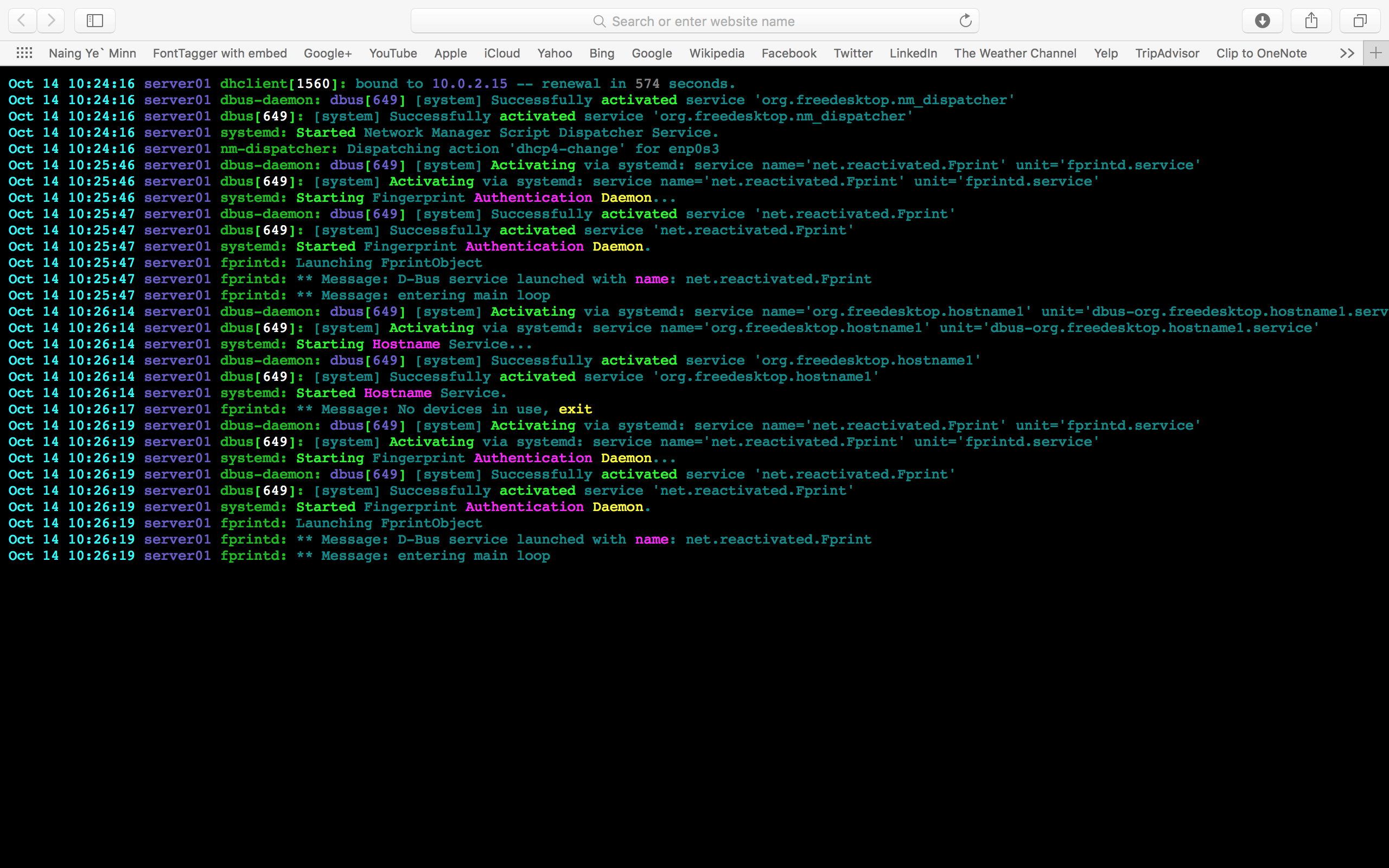Open the Top Sites grid icon
The image size is (1389, 868).
click(x=24, y=53)
